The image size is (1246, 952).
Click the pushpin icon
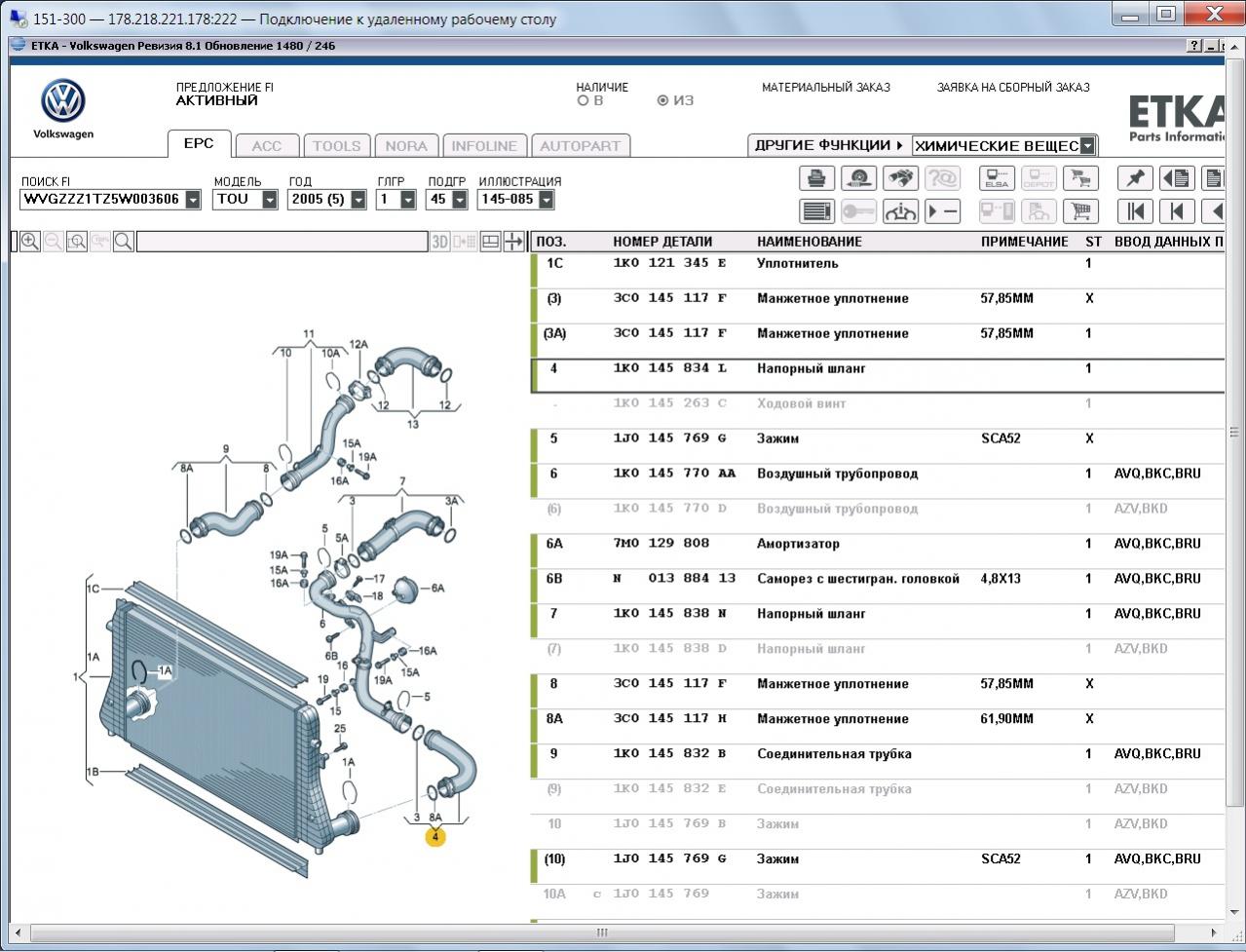click(x=1135, y=178)
